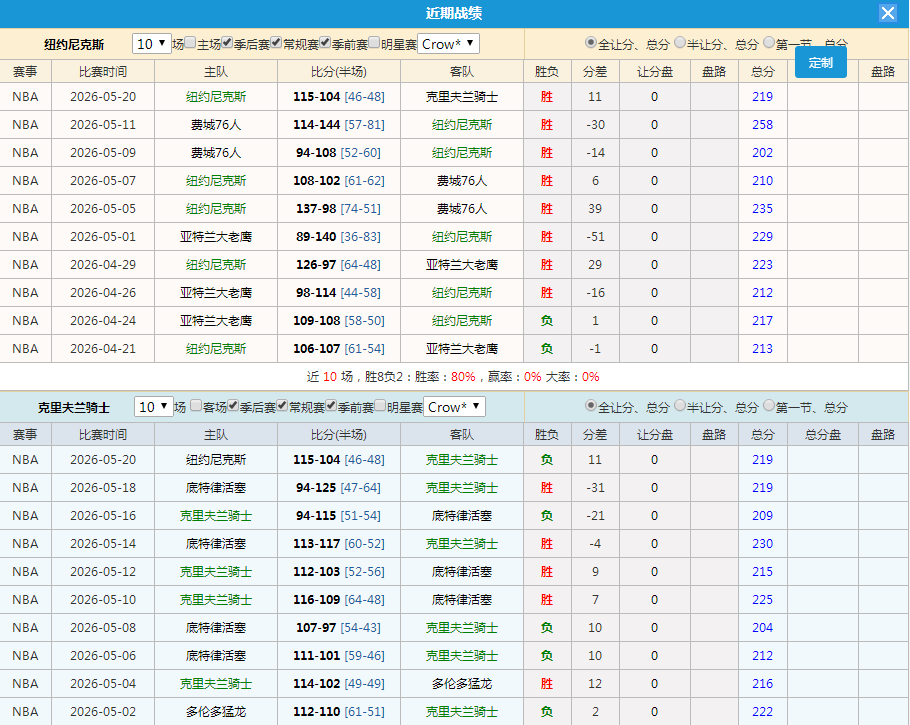This screenshot has height=725, width=910.
Task: Click home team 费城76人 on 2026-05-11
Action: pyautogui.click(x=215, y=125)
